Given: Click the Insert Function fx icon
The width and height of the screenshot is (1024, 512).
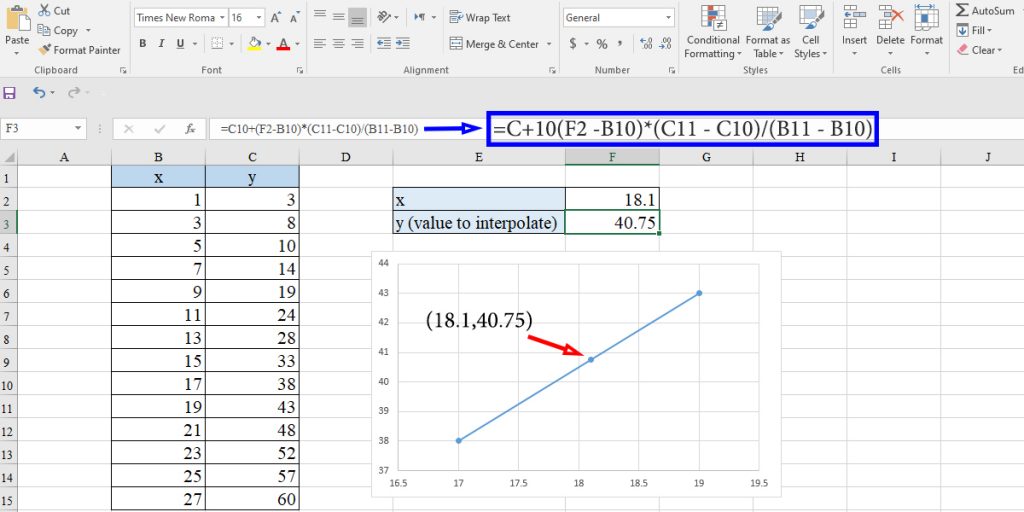Looking at the screenshot, I should point(190,129).
